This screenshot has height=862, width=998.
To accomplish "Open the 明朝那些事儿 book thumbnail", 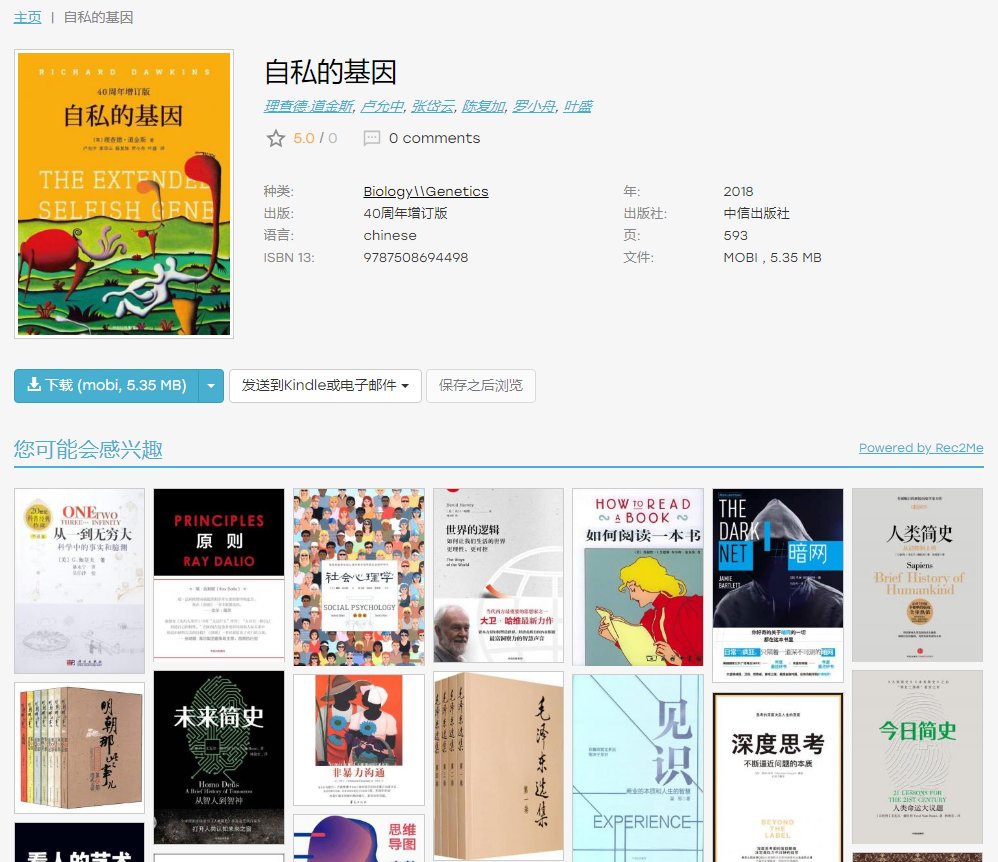I will click(80, 748).
